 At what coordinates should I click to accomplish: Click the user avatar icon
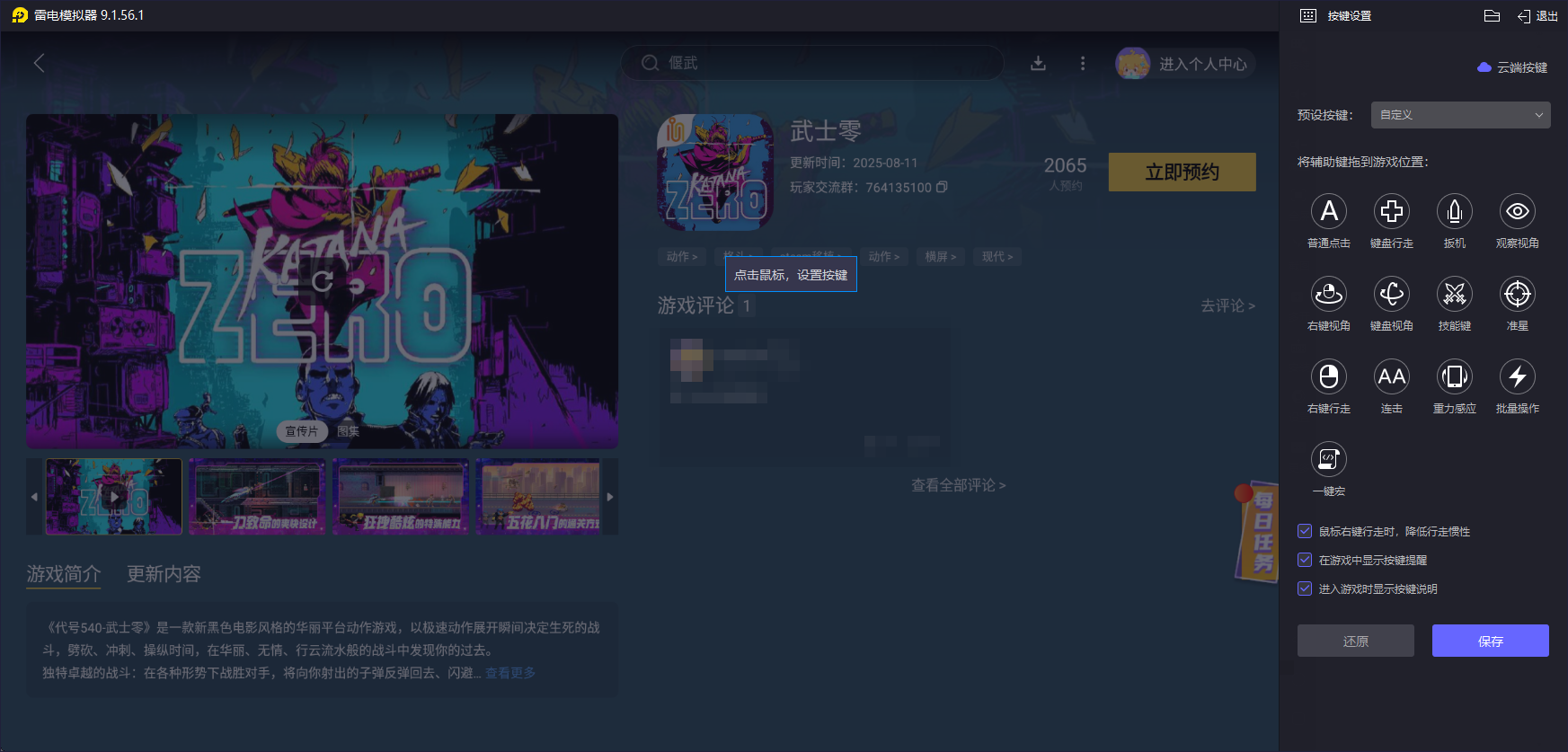pyautogui.click(x=1133, y=63)
